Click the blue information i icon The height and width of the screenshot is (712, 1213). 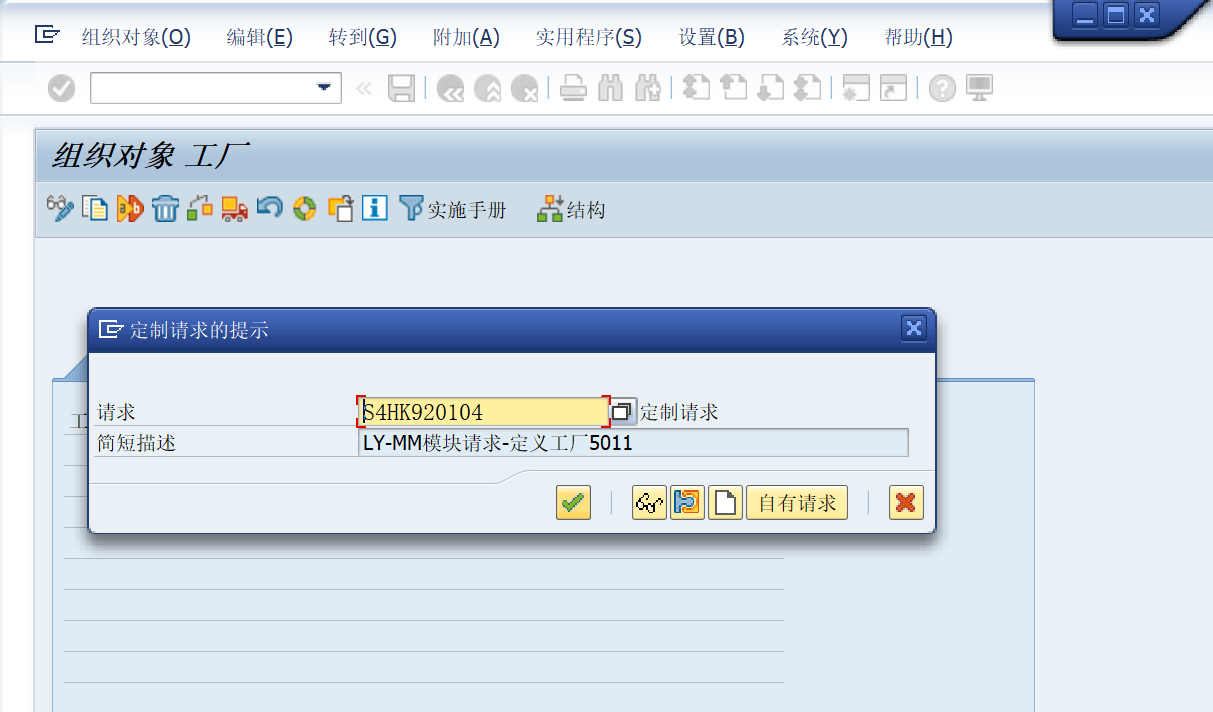[x=375, y=209]
